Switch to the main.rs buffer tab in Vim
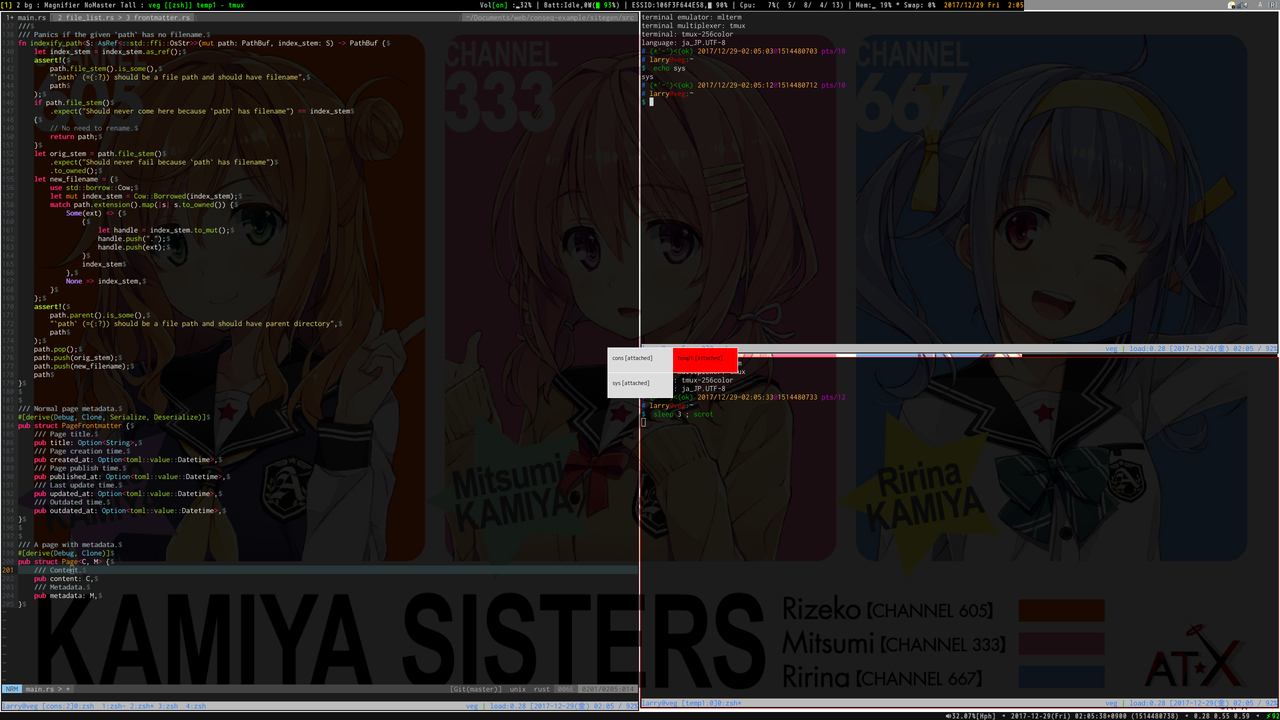This screenshot has width=1280, height=720. (25, 17)
